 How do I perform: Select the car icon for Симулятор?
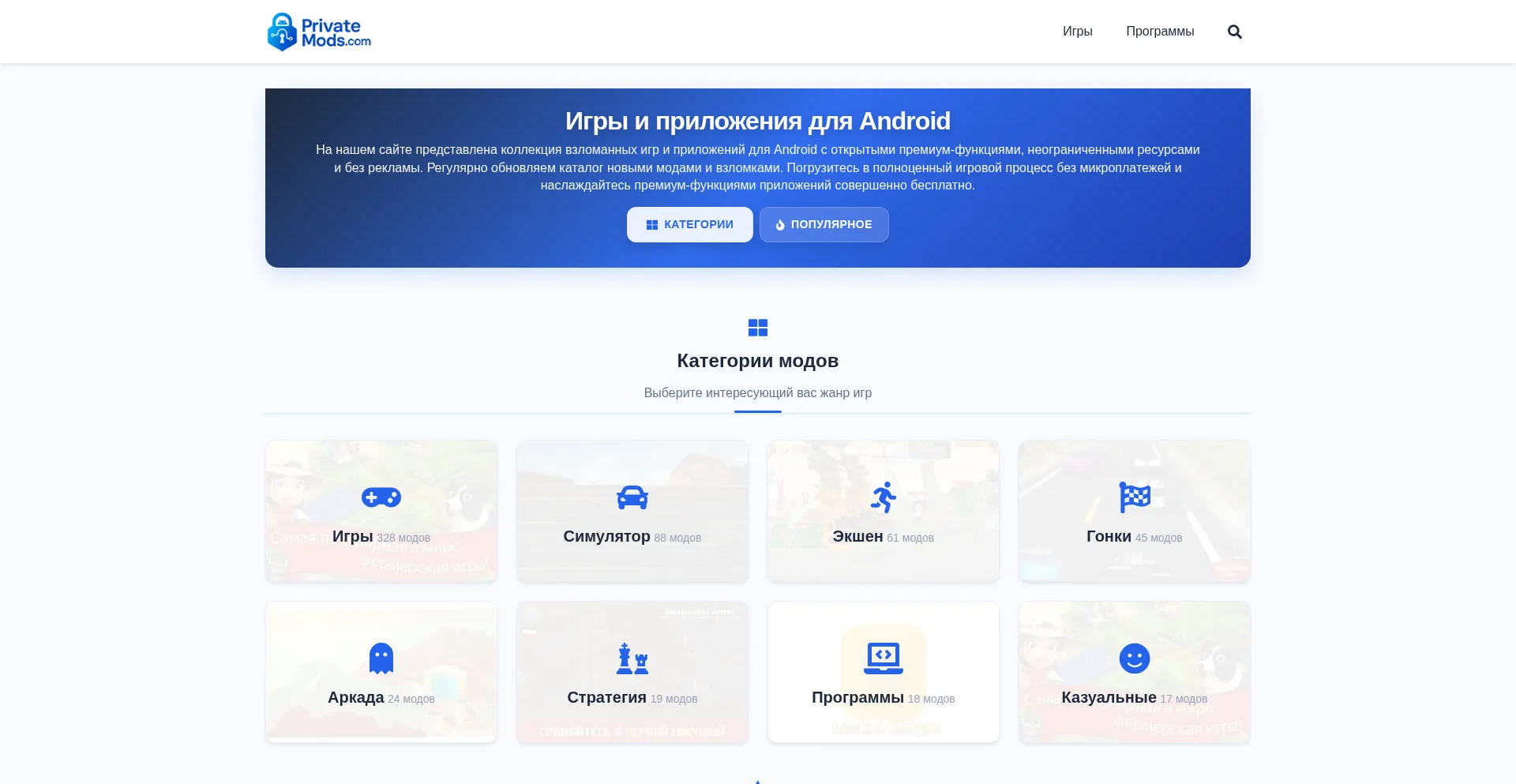tap(632, 497)
